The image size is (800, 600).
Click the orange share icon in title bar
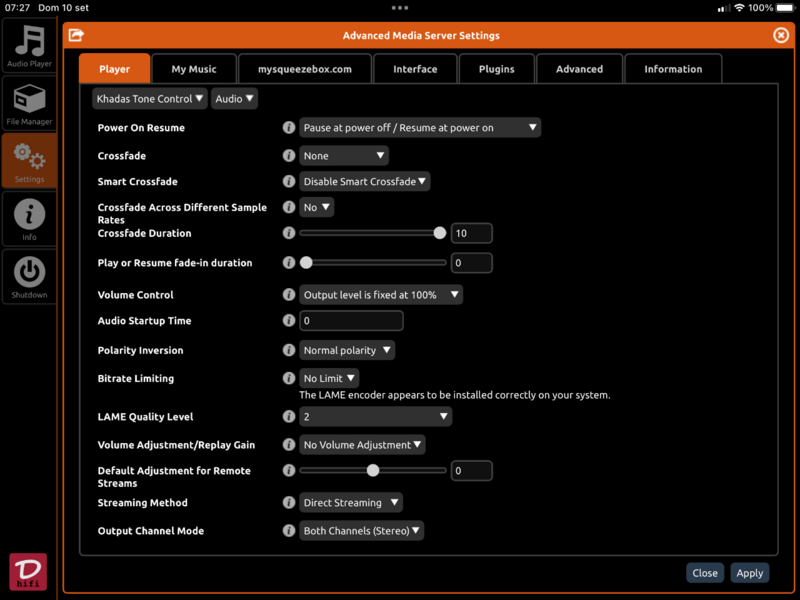click(x=76, y=35)
